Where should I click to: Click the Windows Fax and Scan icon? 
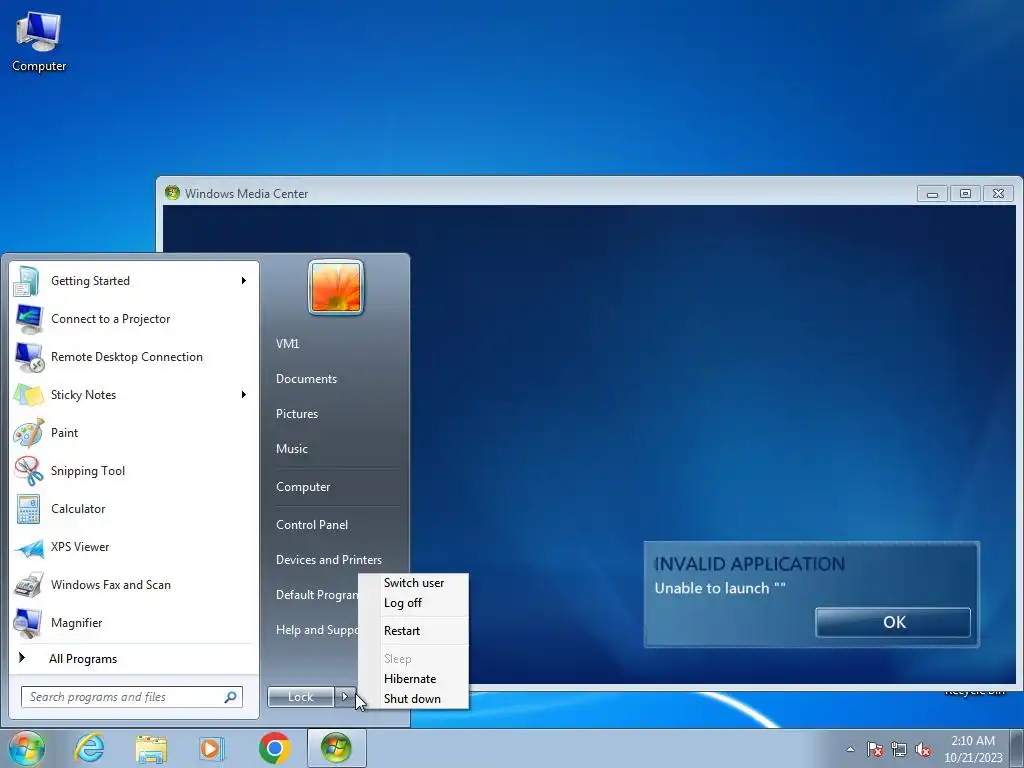tap(28, 585)
